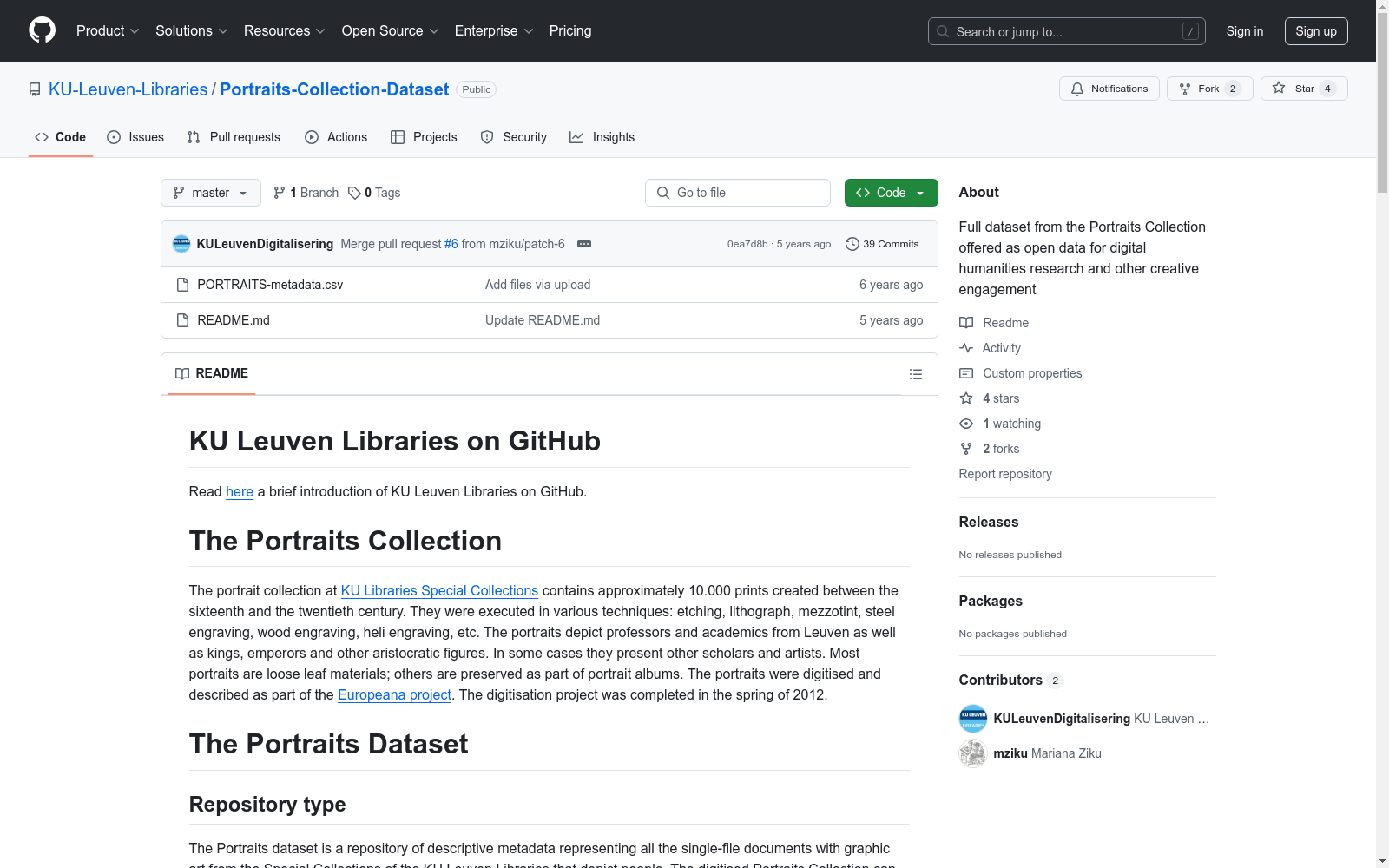Click the book icon beside Readme in About
This screenshot has width=1389, height=868.
point(966,323)
